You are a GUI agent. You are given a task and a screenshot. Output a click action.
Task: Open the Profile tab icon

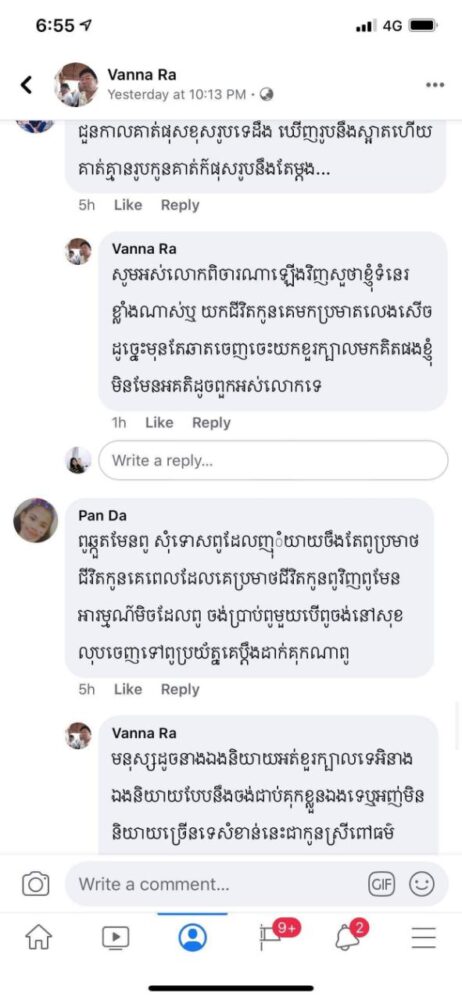pyautogui.click(x=192, y=937)
